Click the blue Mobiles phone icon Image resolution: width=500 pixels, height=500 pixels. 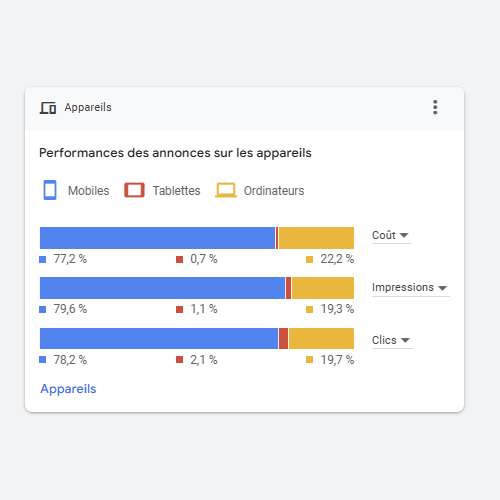(x=50, y=190)
